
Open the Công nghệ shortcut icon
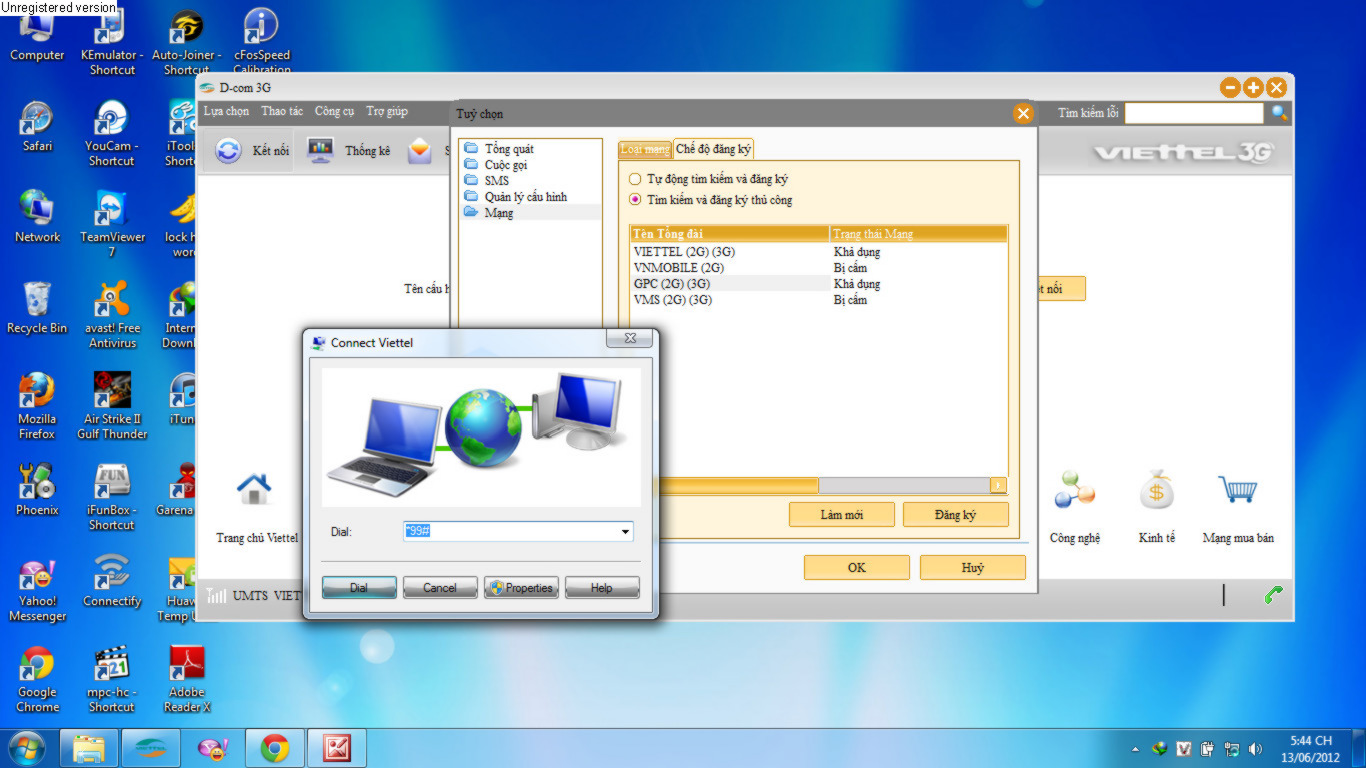click(x=1074, y=489)
